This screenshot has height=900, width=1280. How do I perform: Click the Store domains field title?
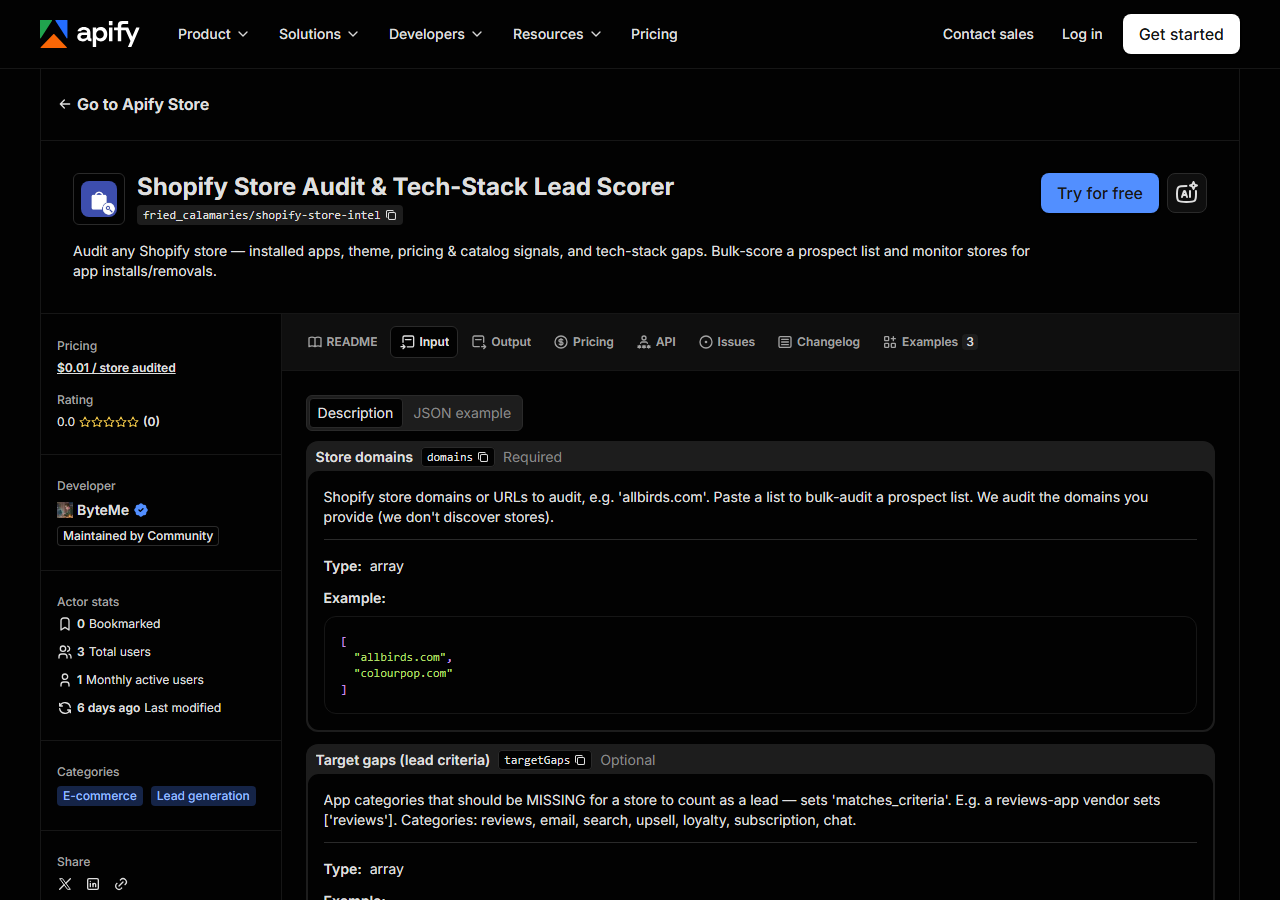tap(364, 457)
